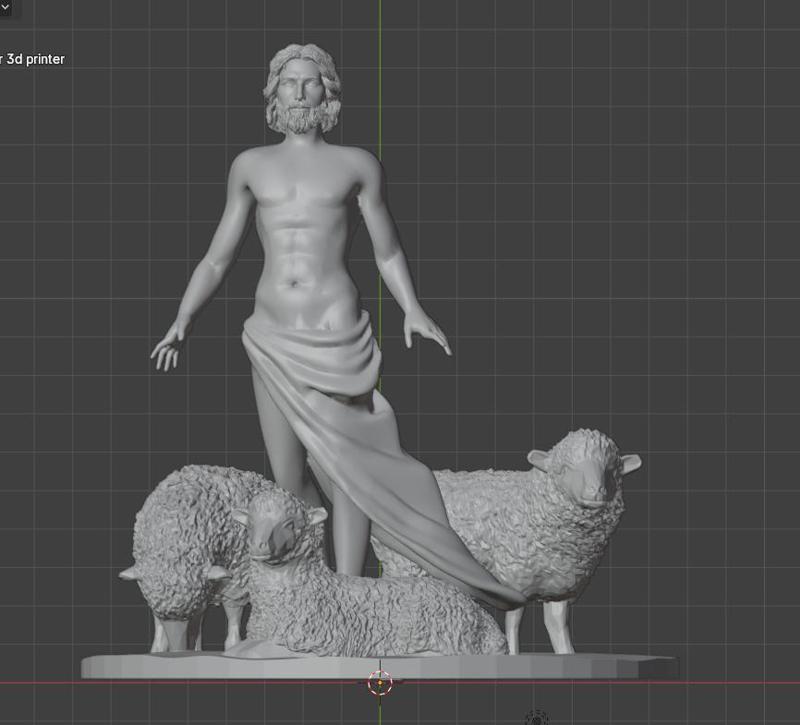Open the chevron dropdown in the top-left corner
Screen dimensions: 800x725
click(x=6, y=7)
